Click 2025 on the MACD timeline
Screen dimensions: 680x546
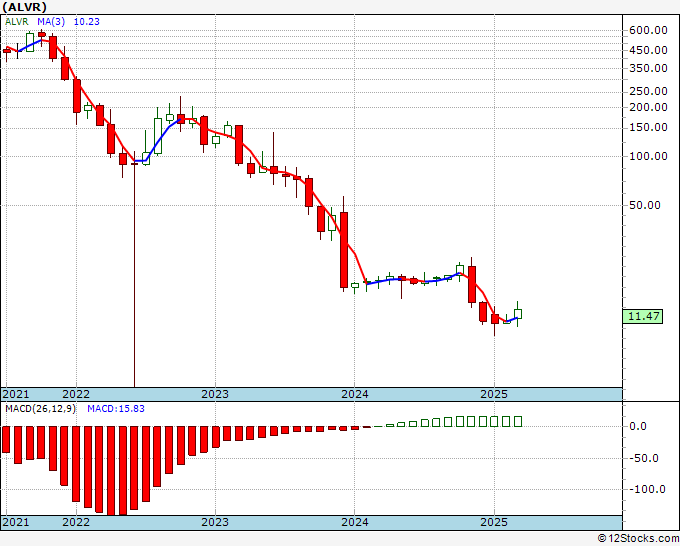494,522
